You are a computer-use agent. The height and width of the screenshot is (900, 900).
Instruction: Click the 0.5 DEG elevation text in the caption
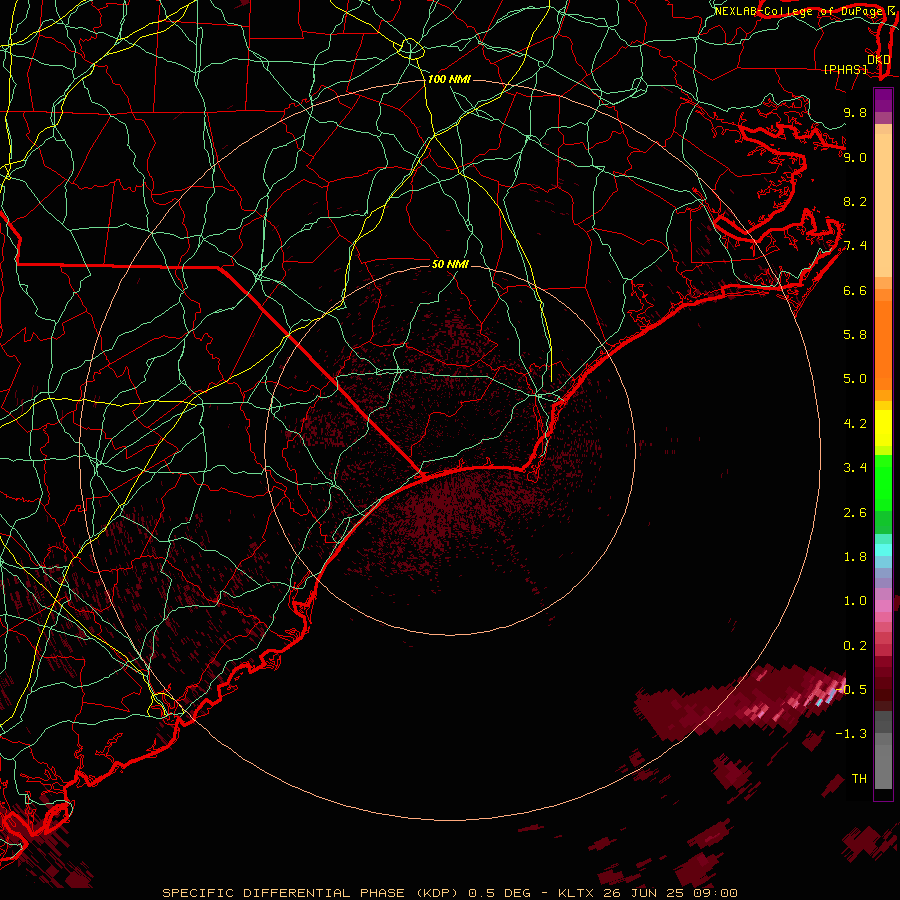pos(499,893)
